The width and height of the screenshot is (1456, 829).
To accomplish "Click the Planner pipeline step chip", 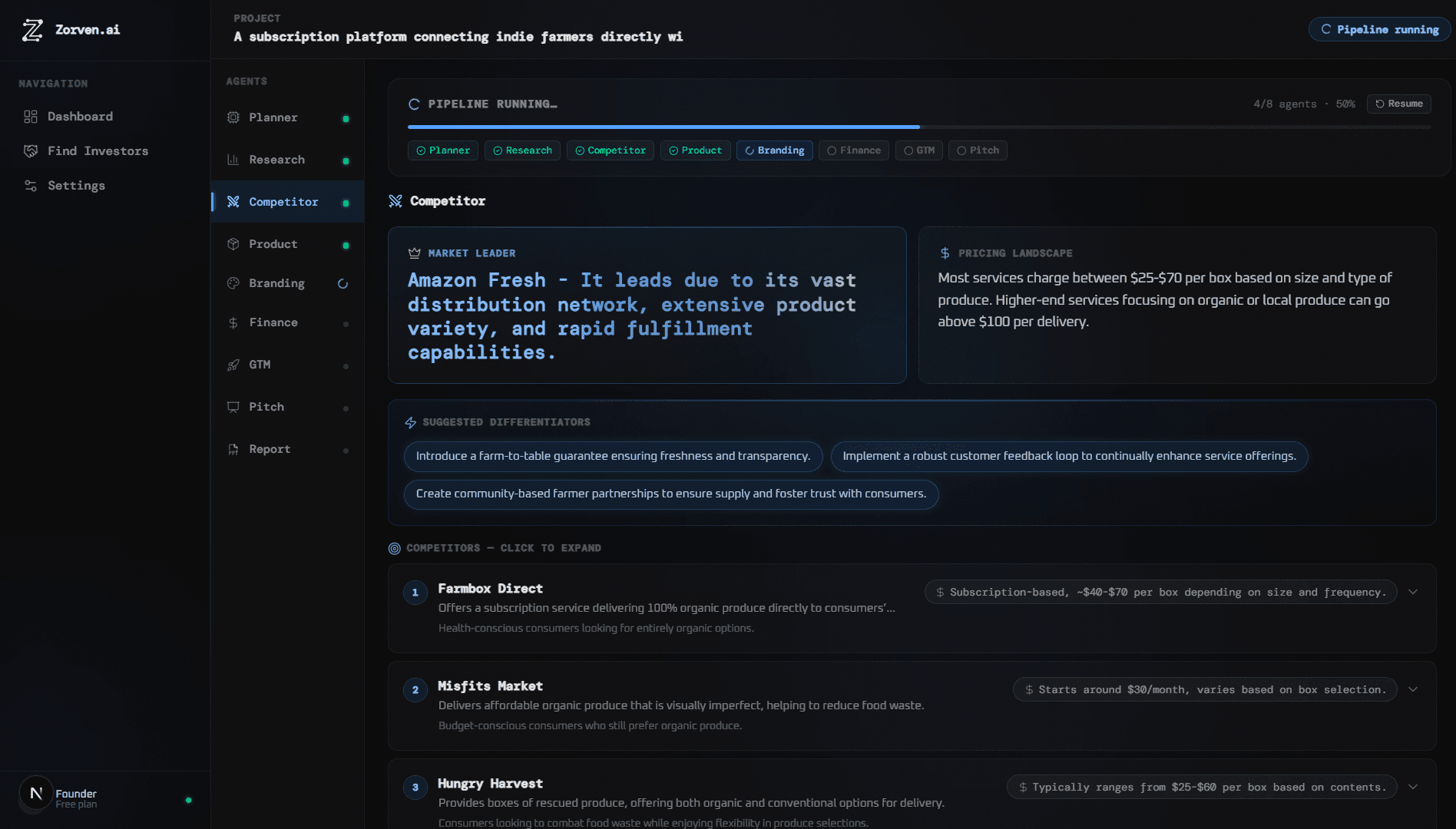I will pos(443,150).
